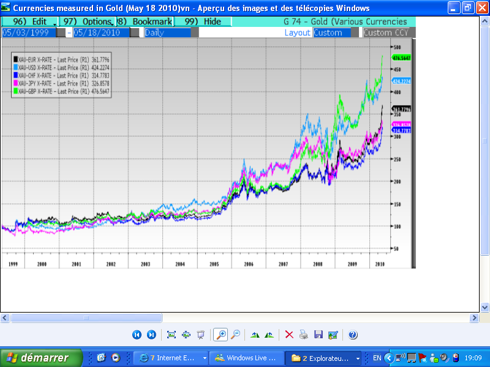Viewport: 490px width, 367px height.
Task: Click the red flag tray icon
Action: coord(423,358)
